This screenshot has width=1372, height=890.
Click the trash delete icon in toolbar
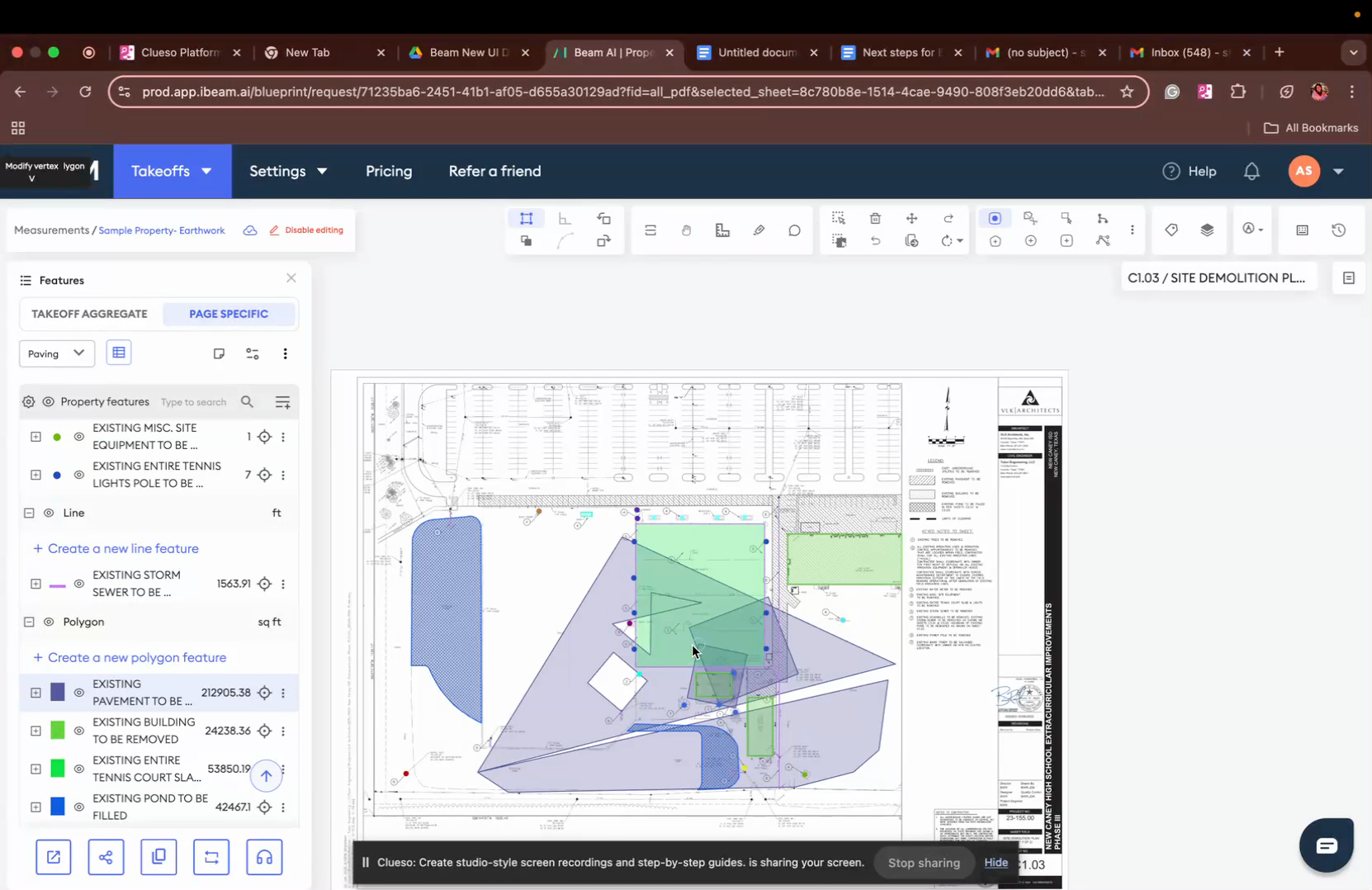tap(875, 219)
